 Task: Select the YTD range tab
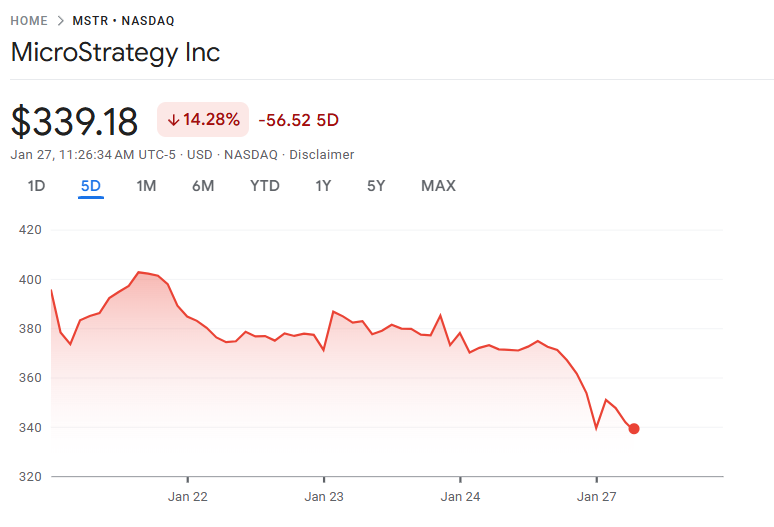265,186
